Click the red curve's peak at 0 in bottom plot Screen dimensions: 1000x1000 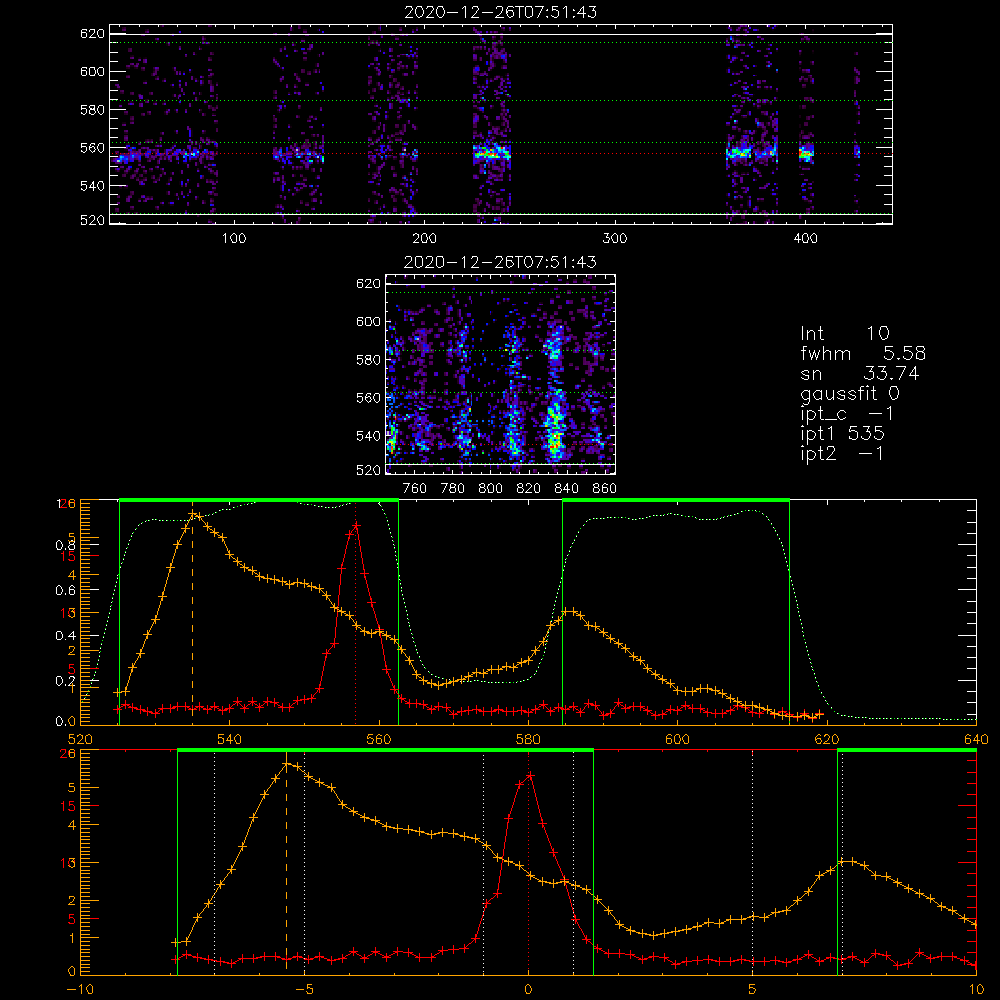tap(529, 775)
